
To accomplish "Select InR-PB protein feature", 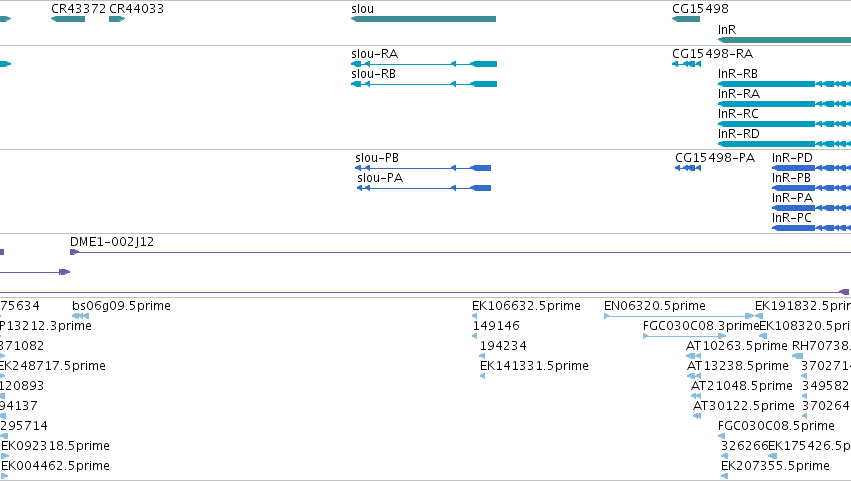I will (x=811, y=188).
